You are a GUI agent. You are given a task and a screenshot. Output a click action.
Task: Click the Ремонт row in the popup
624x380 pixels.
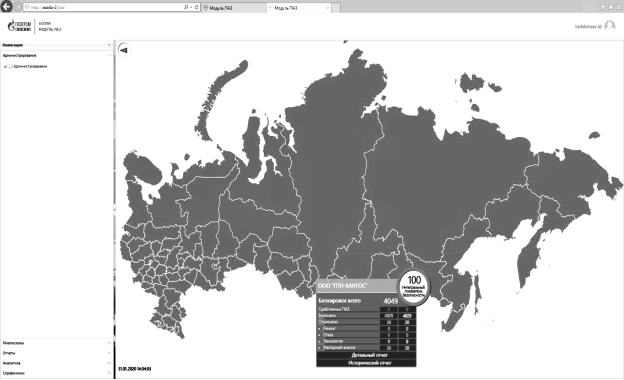366,329
